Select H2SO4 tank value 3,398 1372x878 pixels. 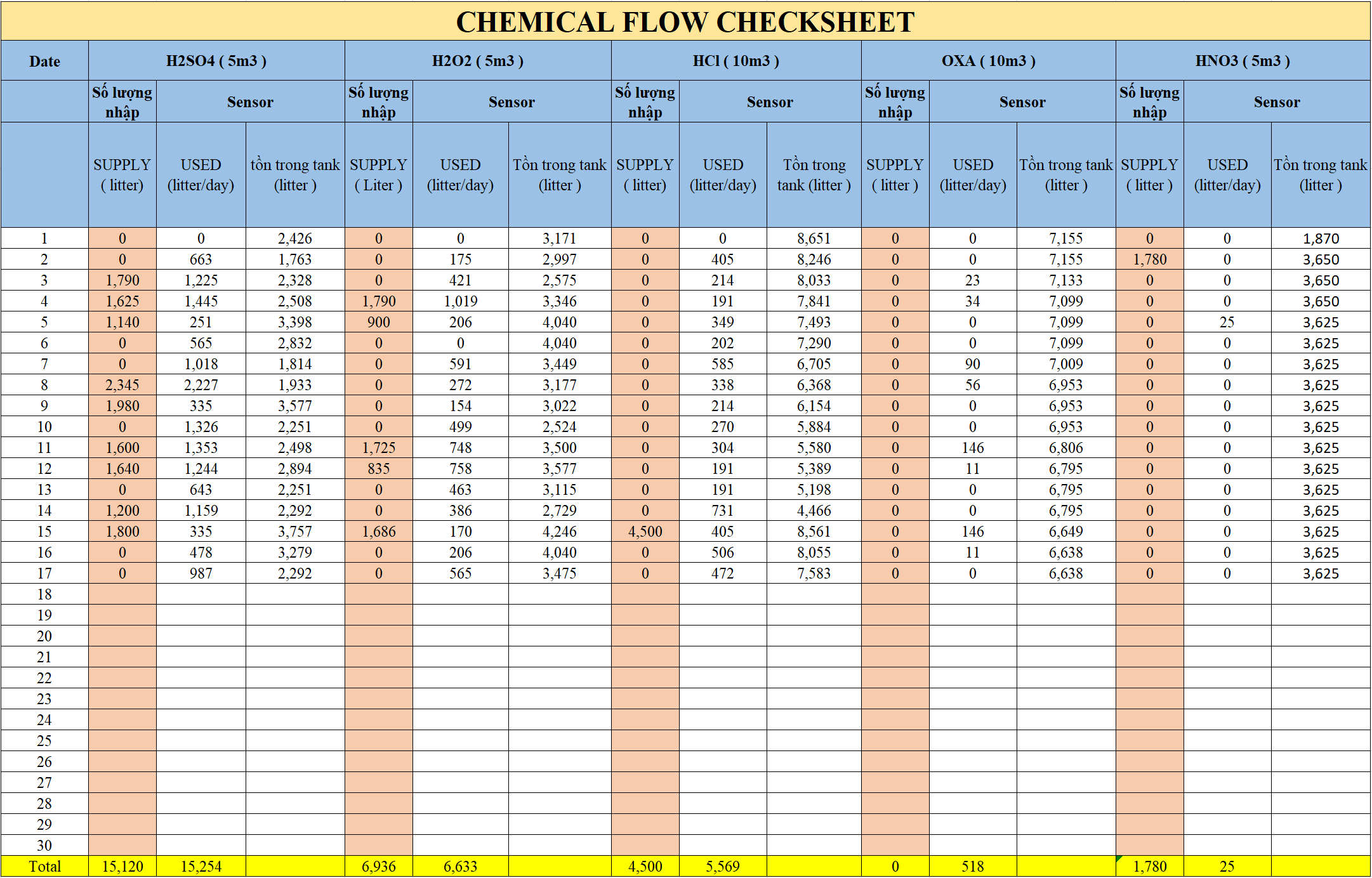[x=295, y=322]
